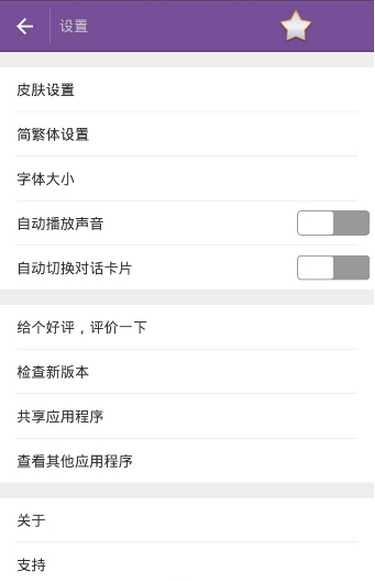
Task: Tap white knob of 自动切换对话卡片 switch
Action: point(315,268)
